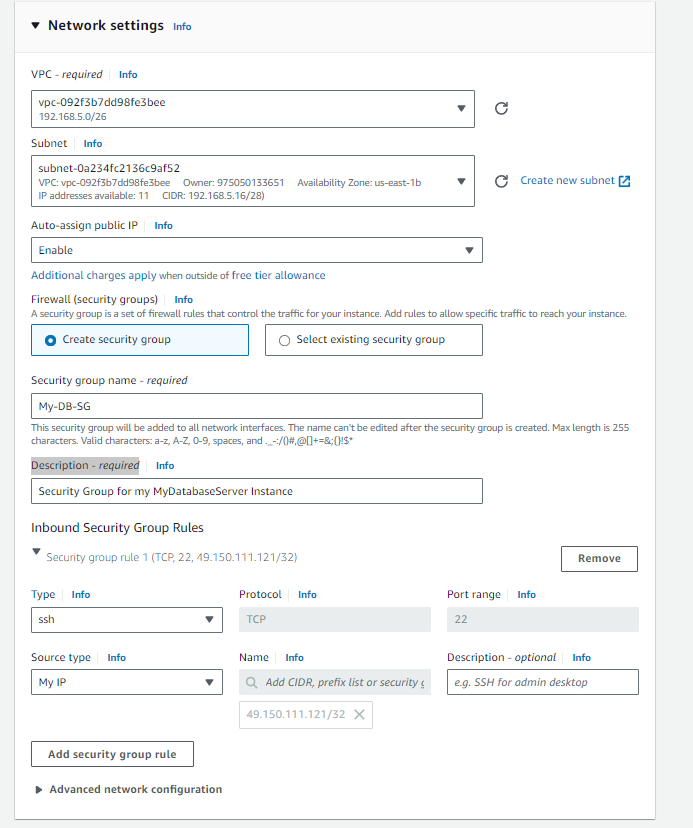Remove the 49.150.111.121/32 source chip

tap(359, 714)
